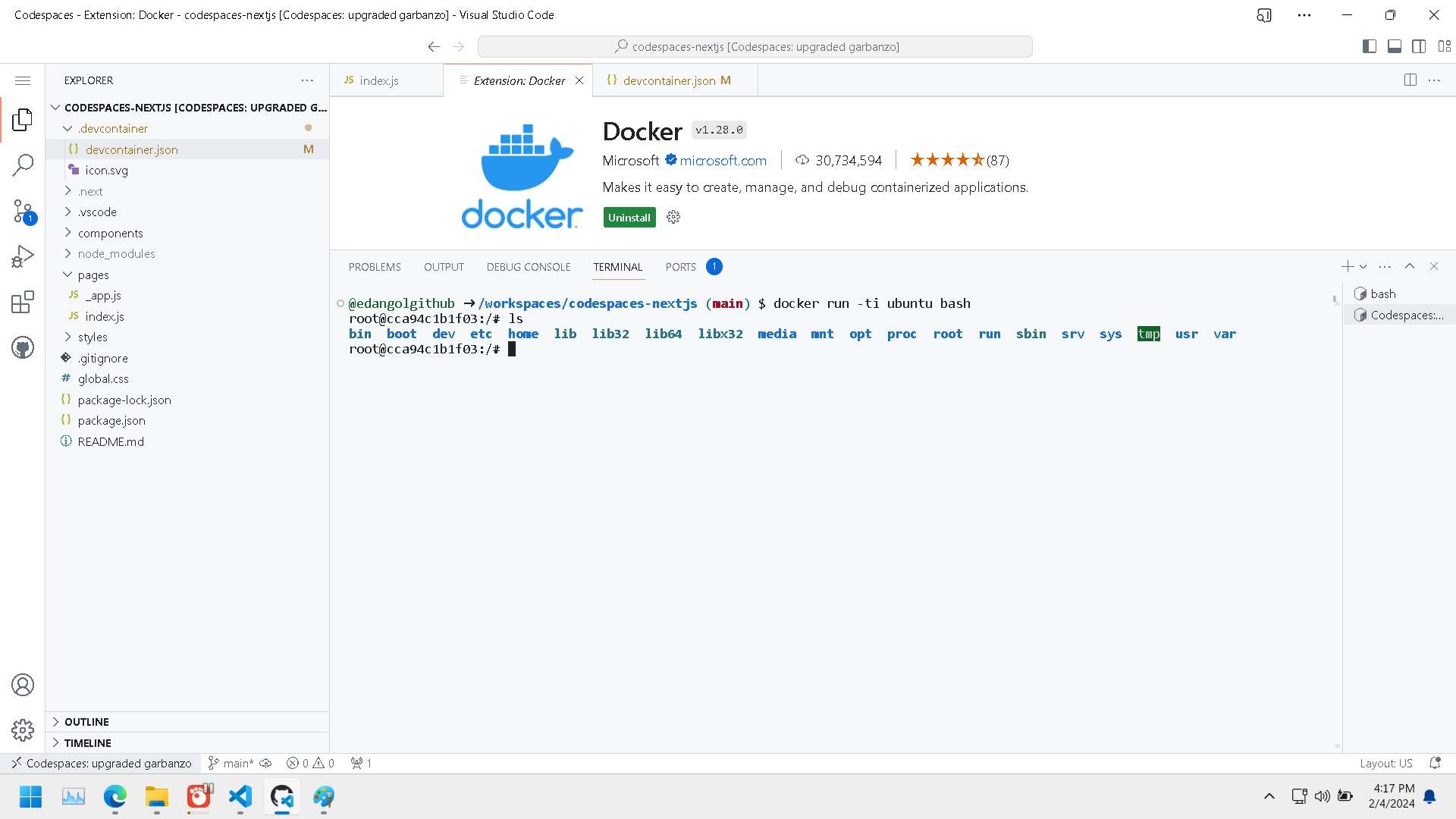1456x819 pixels.
Task: Open the DEBUG CONSOLE panel tab
Action: click(x=529, y=267)
